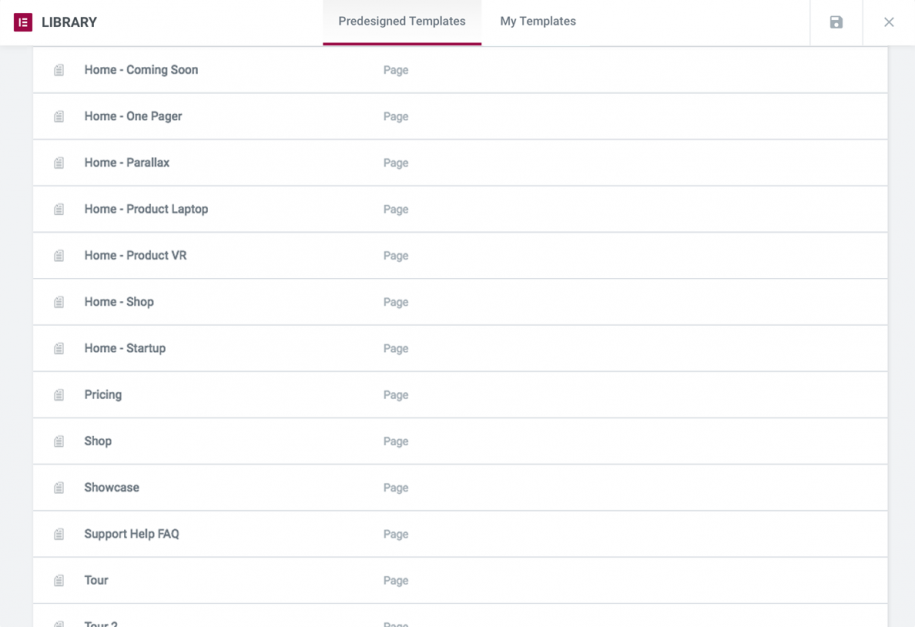
Task: Click page icon beside Home - Coming Soon
Action: pos(59,70)
